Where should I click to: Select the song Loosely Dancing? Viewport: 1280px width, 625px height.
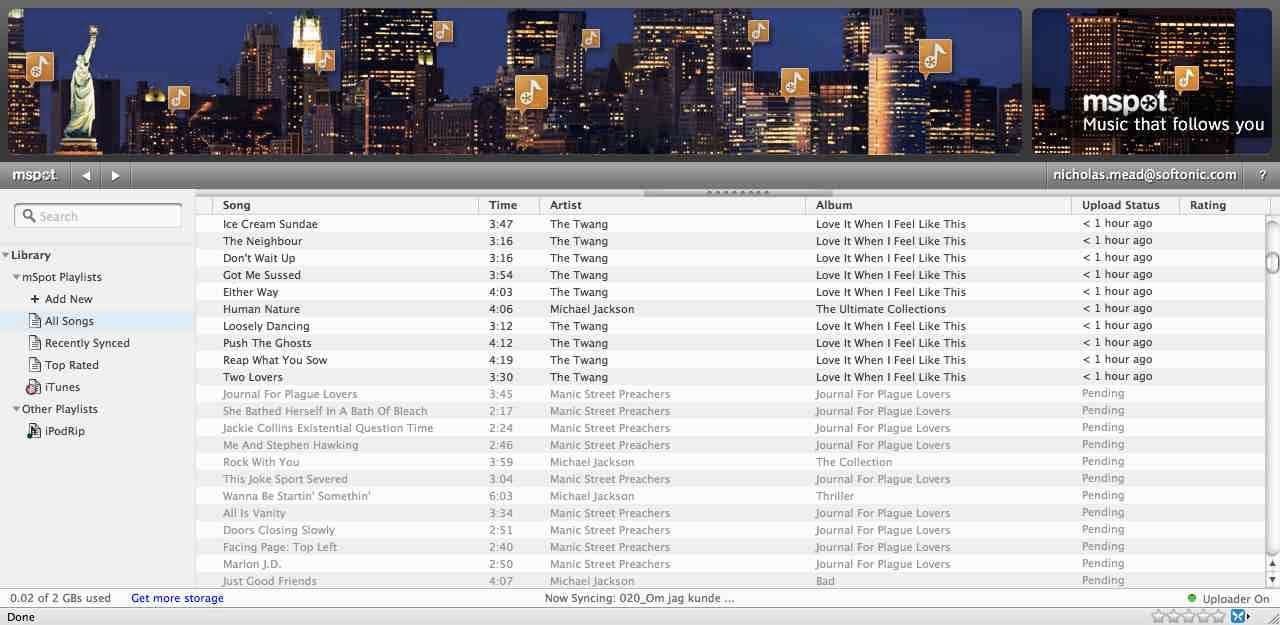point(266,326)
